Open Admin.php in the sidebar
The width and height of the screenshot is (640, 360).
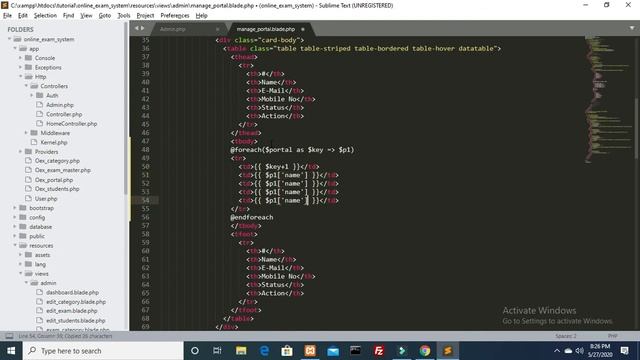pos(60,105)
